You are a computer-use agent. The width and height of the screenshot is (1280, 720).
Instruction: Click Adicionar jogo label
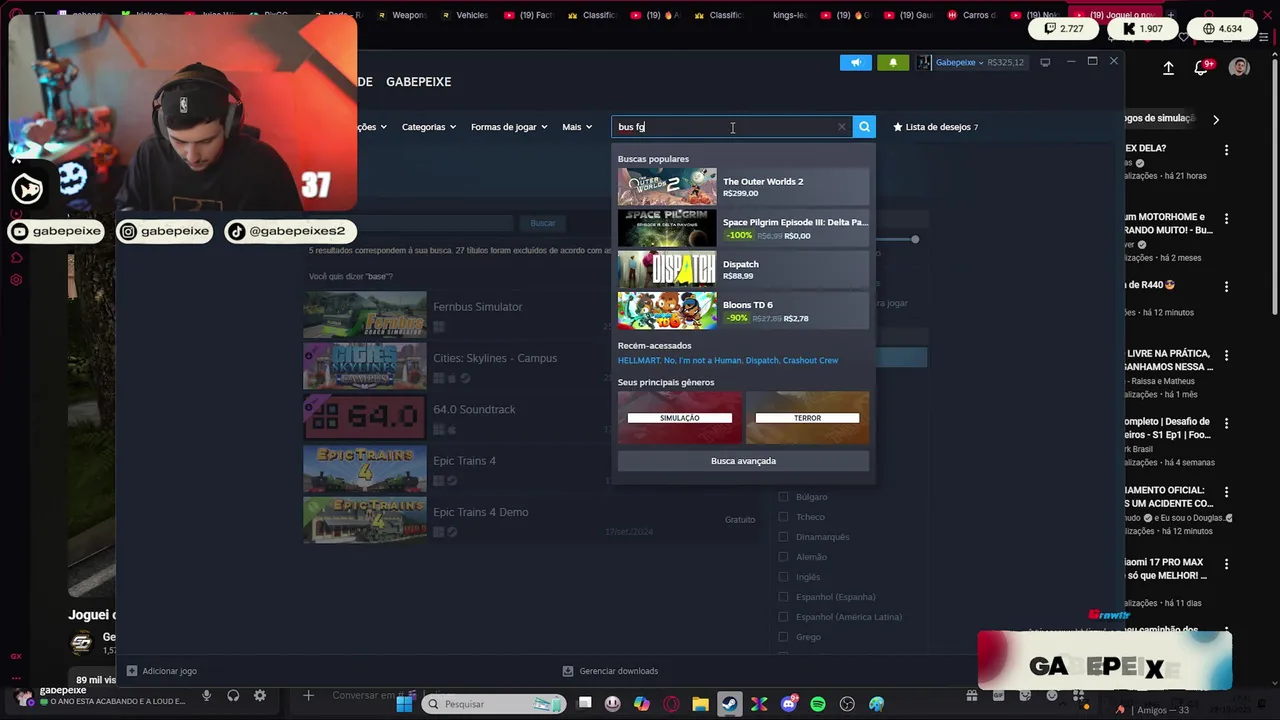[169, 671]
